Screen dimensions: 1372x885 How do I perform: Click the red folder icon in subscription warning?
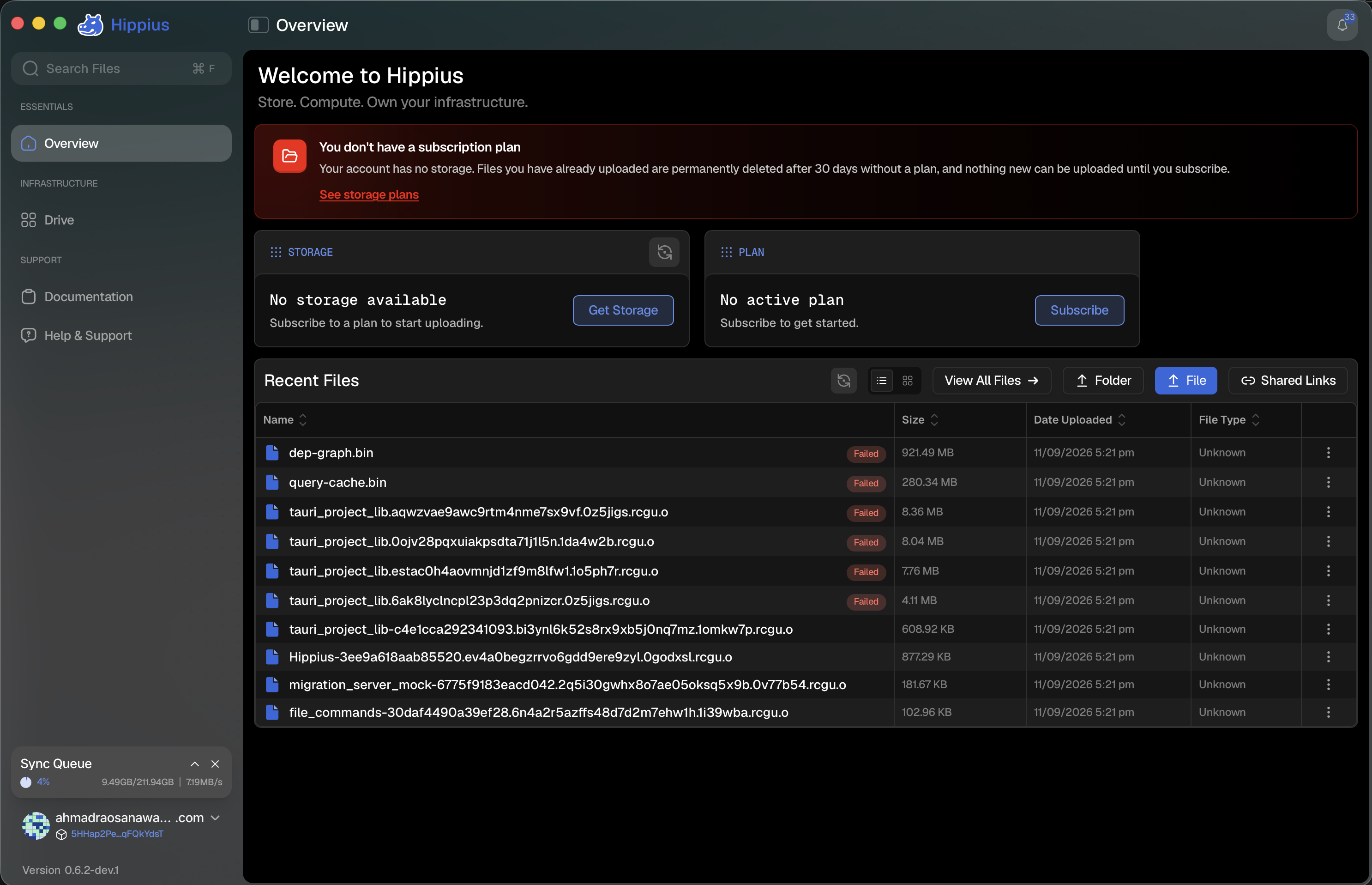click(289, 156)
